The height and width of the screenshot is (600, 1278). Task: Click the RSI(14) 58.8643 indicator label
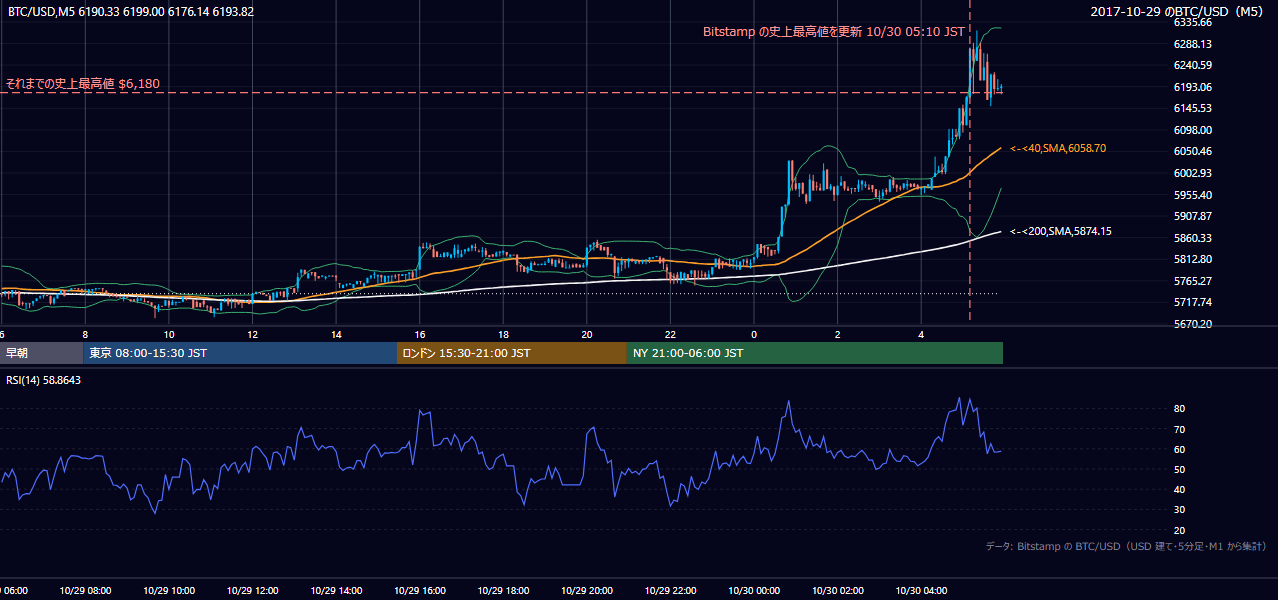(44, 380)
